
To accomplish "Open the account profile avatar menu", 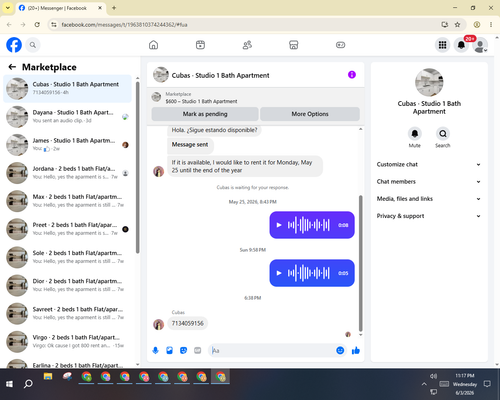I will 480,45.
